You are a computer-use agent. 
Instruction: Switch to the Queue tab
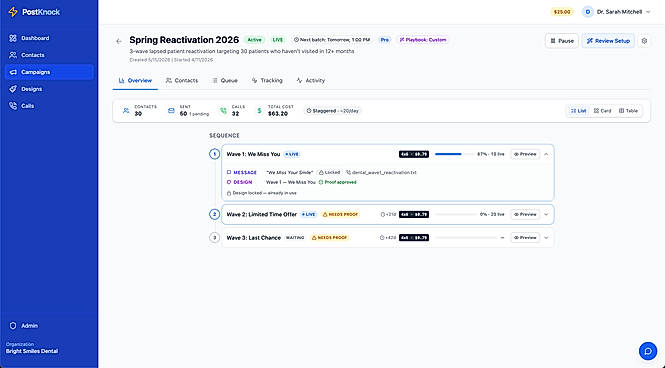225,81
